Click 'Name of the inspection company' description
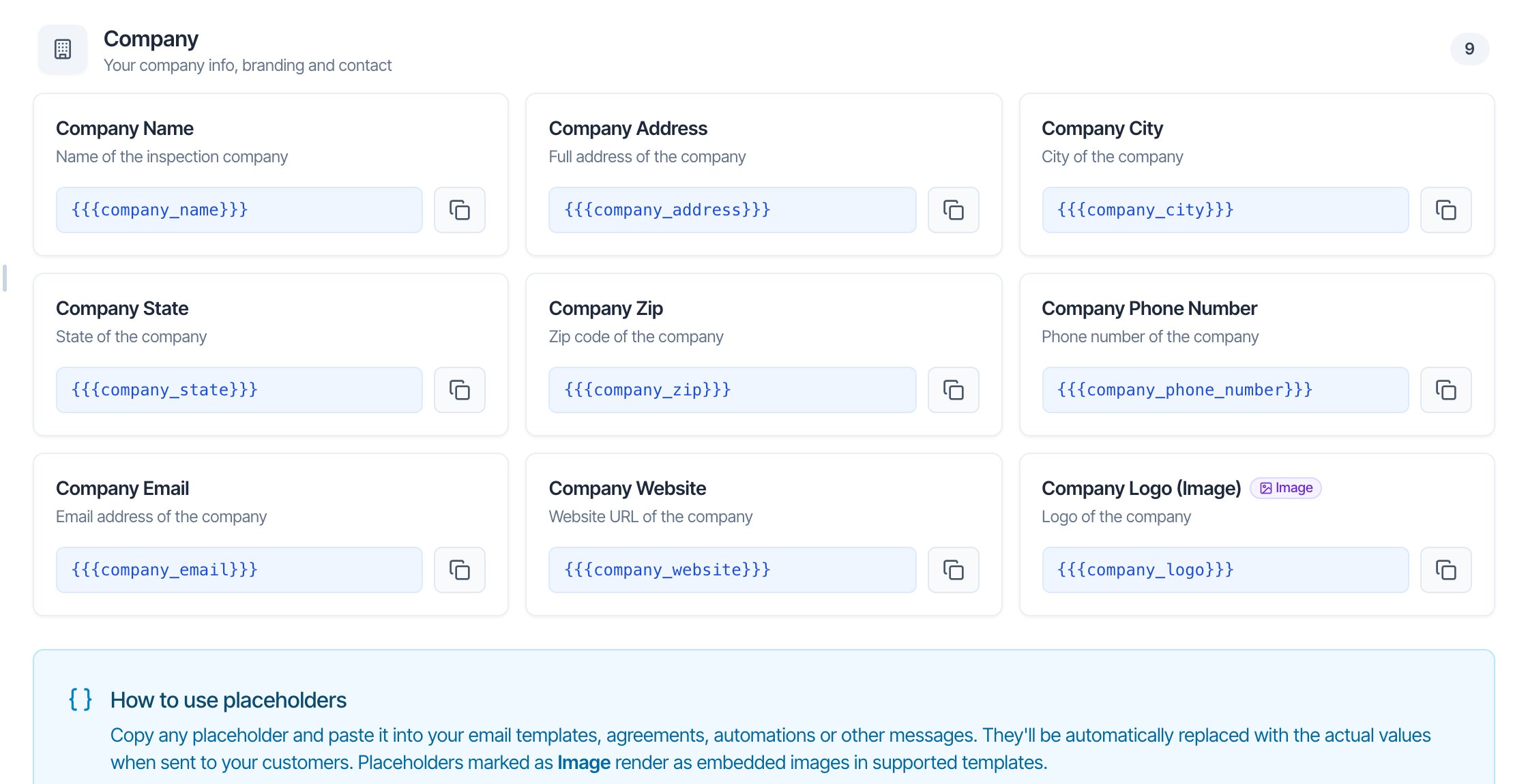The height and width of the screenshot is (784, 1528). (x=172, y=157)
